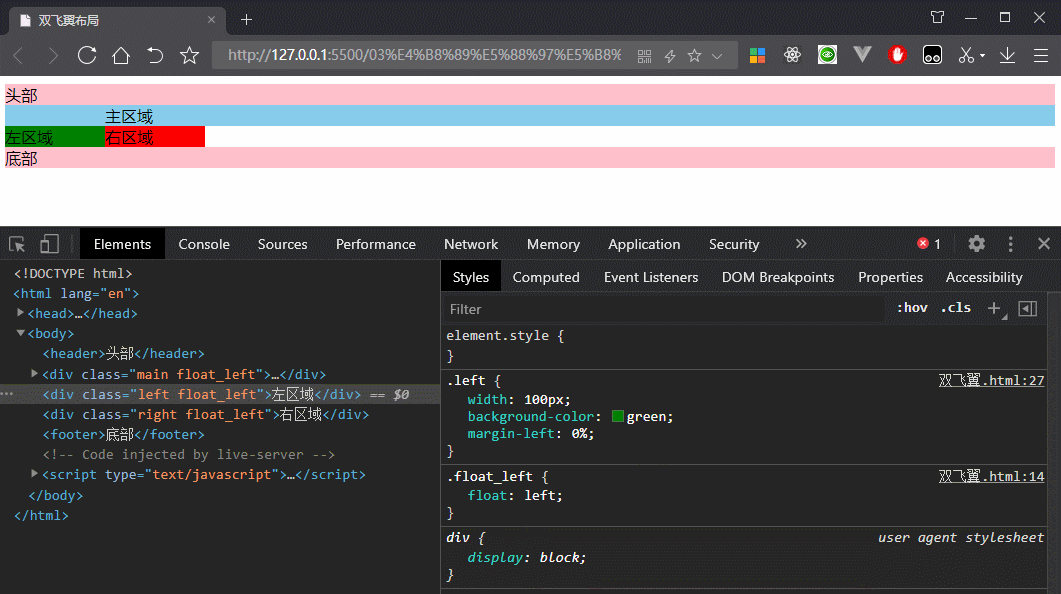Viewport: 1061px width, 594px height.
Task: Go back to the previous page
Action: pyautogui.click(x=18, y=55)
